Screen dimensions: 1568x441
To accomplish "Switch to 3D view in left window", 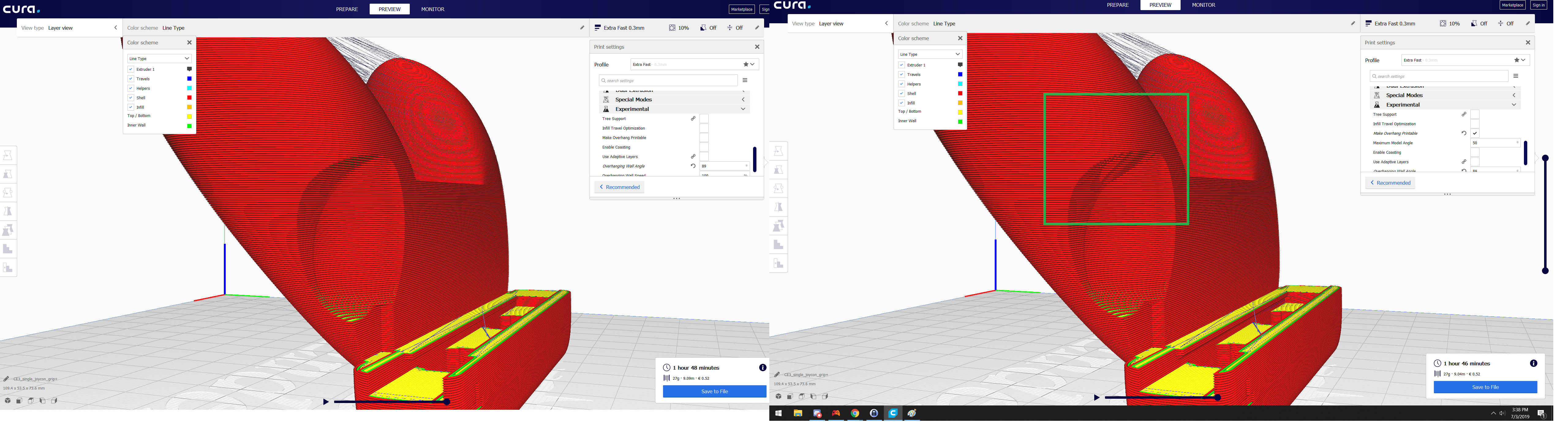I will pos(8,401).
